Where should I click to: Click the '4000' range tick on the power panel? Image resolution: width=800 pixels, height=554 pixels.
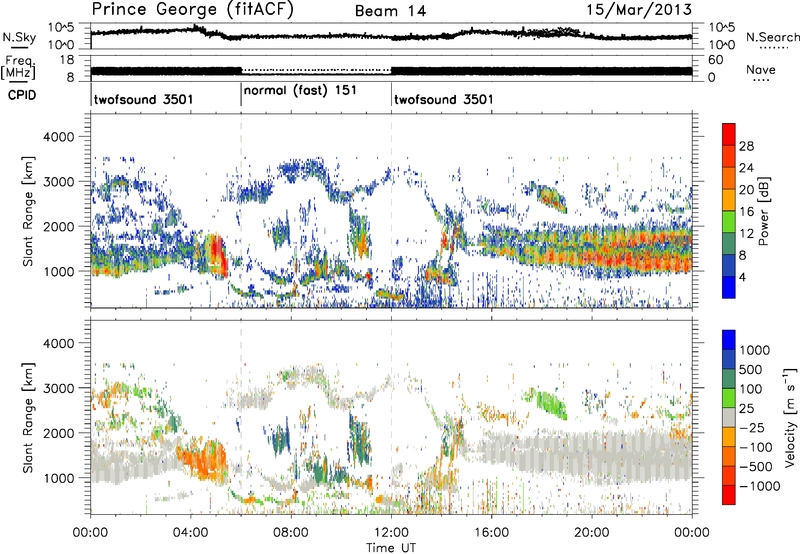[x=58, y=137]
